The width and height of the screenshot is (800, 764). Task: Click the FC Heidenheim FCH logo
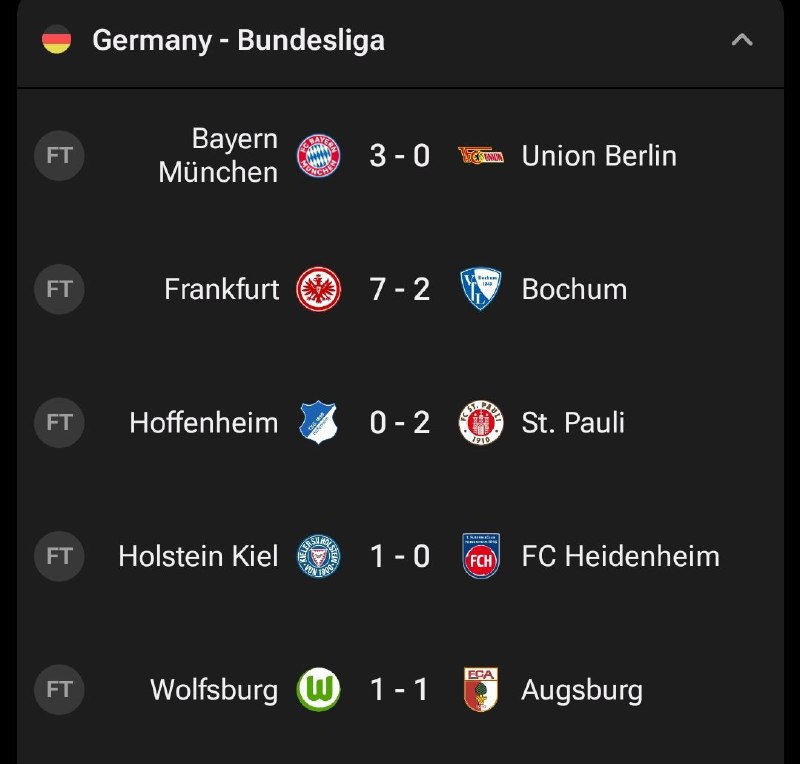pos(481,556)
